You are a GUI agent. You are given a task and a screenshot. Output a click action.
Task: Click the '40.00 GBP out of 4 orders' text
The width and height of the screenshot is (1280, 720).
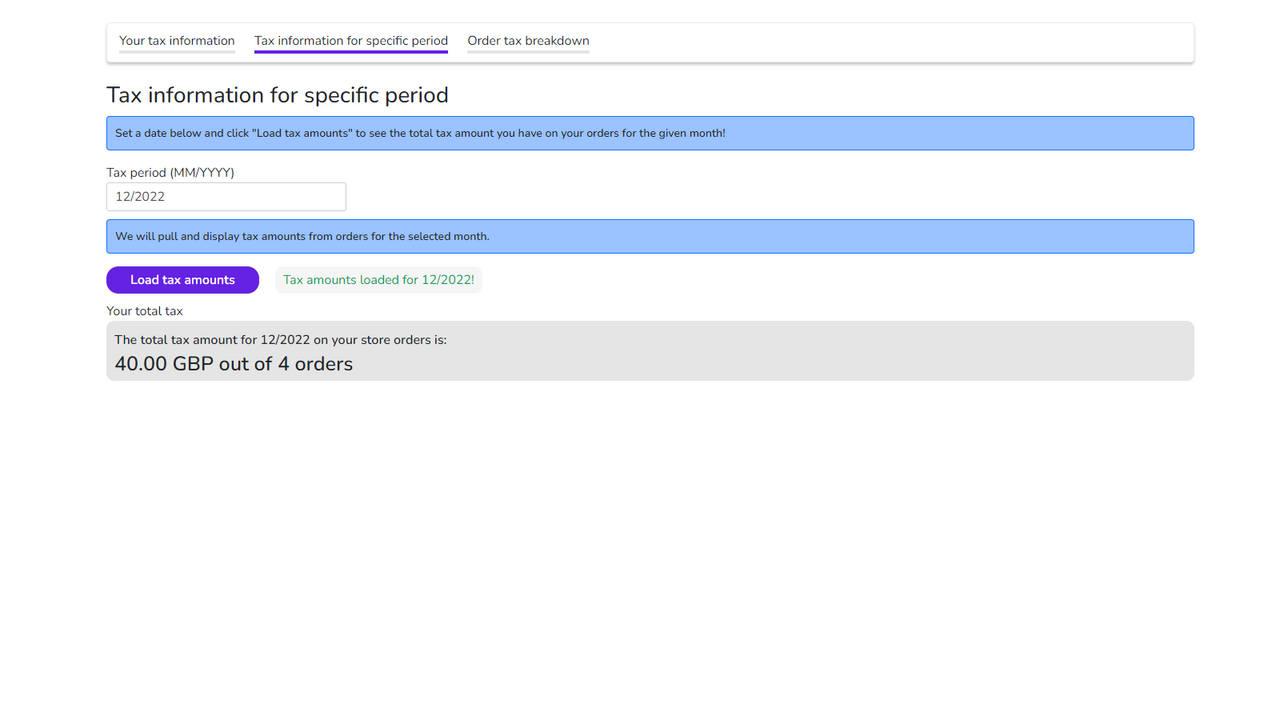pos(234,364)
